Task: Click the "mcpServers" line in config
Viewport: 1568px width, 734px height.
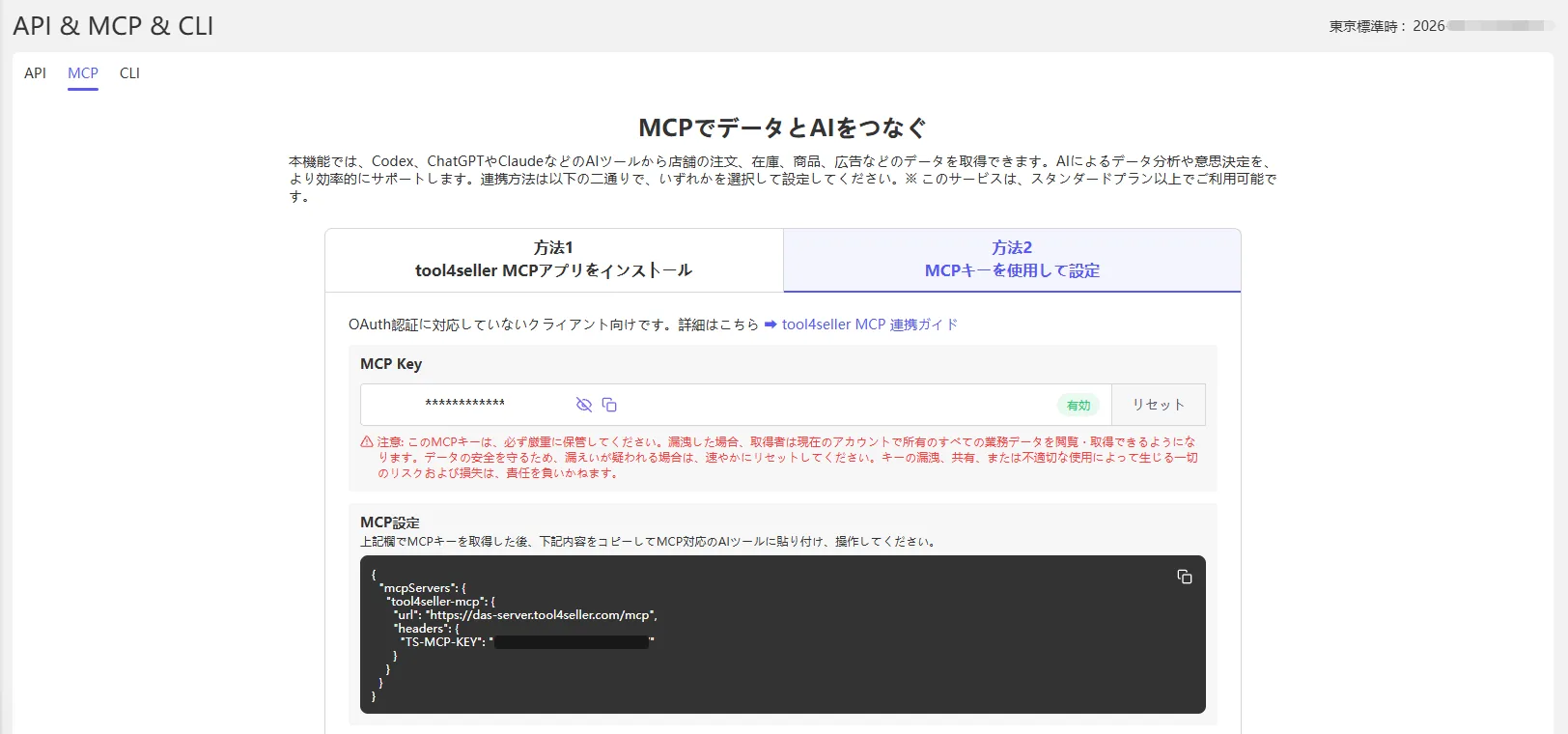Action: [x=423, y=588]
